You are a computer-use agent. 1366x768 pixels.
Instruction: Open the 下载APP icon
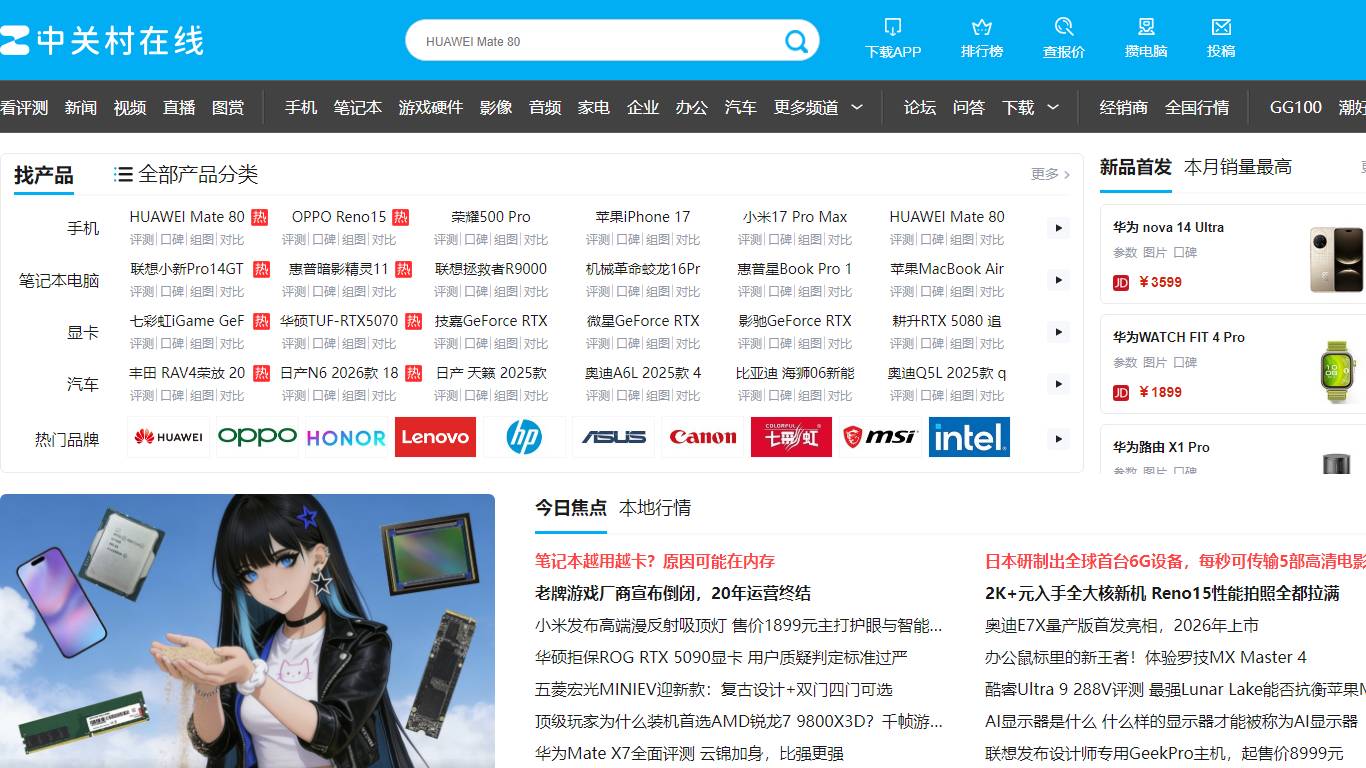[x=893, y=28]
